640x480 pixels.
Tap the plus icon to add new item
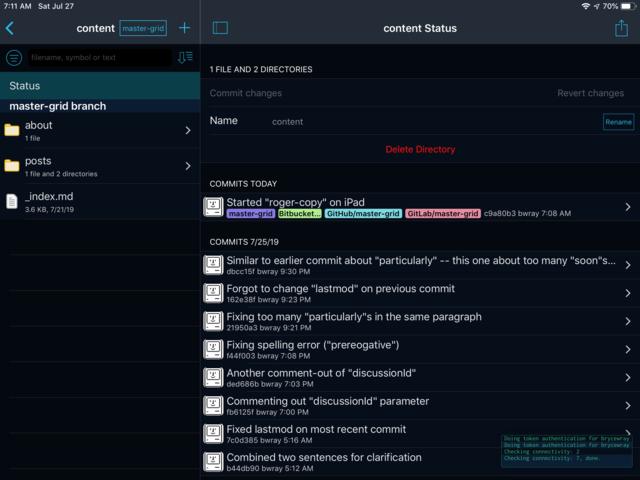184,28
